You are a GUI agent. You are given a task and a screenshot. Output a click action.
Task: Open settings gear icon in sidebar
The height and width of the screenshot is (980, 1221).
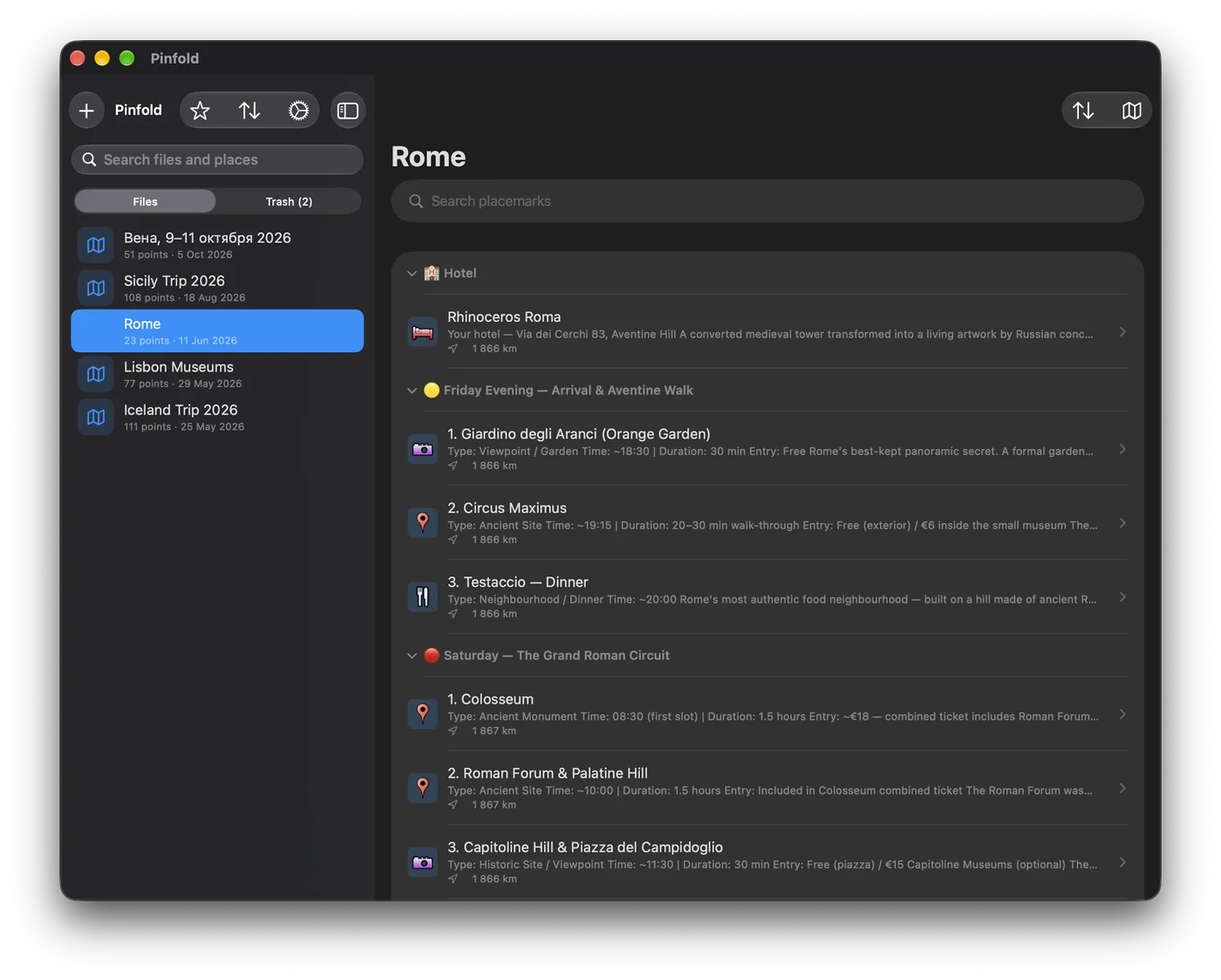tap(298, 111)
